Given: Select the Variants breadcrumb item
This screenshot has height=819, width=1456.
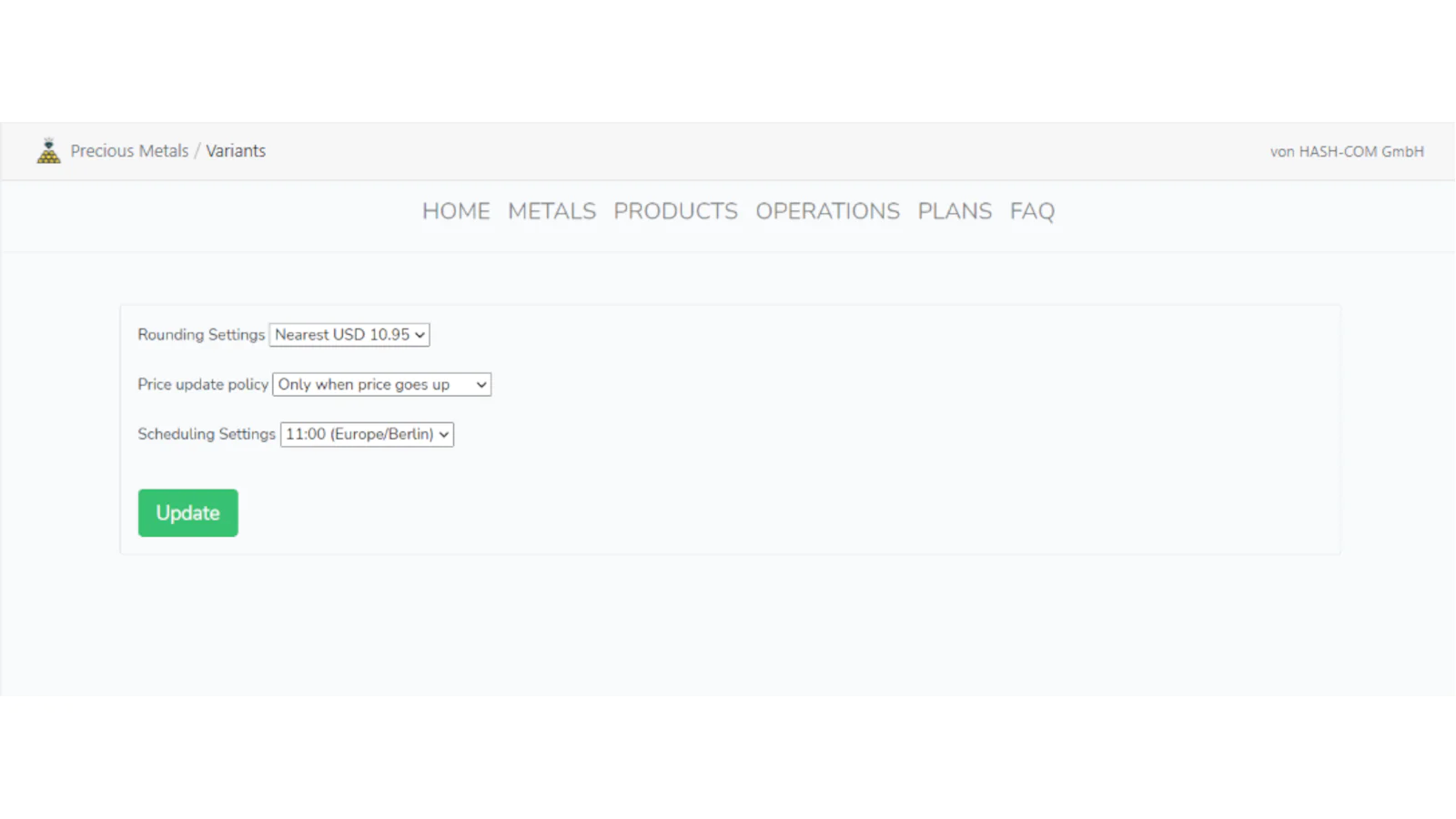Looking at the screenshot, I should pos(236,151).
